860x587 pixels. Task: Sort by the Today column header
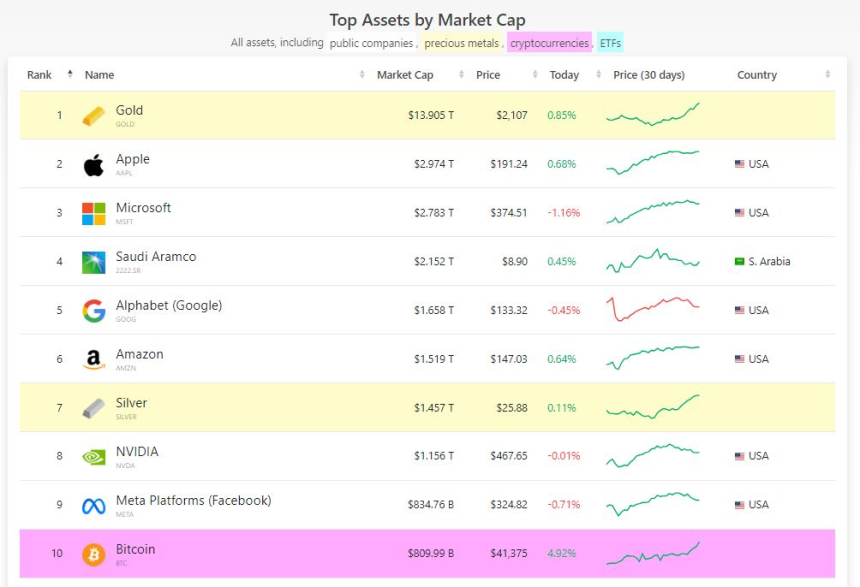click(564, 75)
